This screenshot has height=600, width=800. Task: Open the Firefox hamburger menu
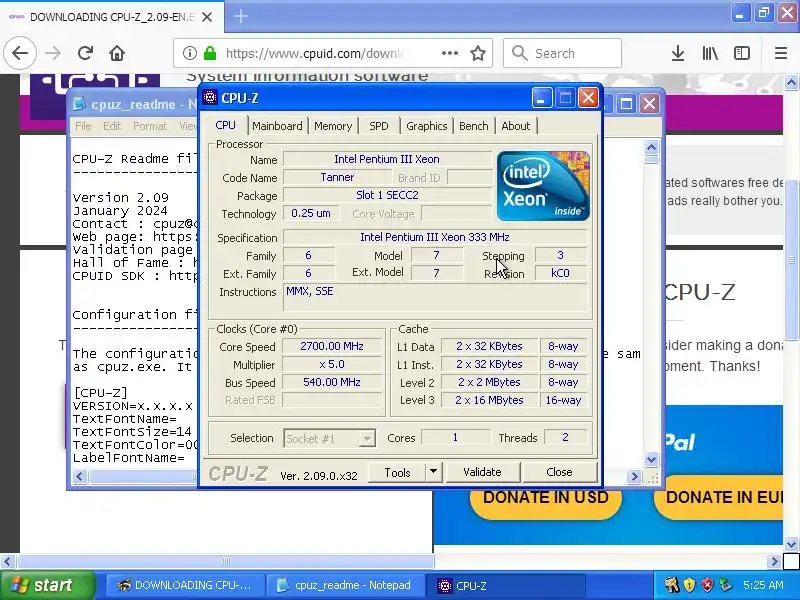click(x=781, y=53)
